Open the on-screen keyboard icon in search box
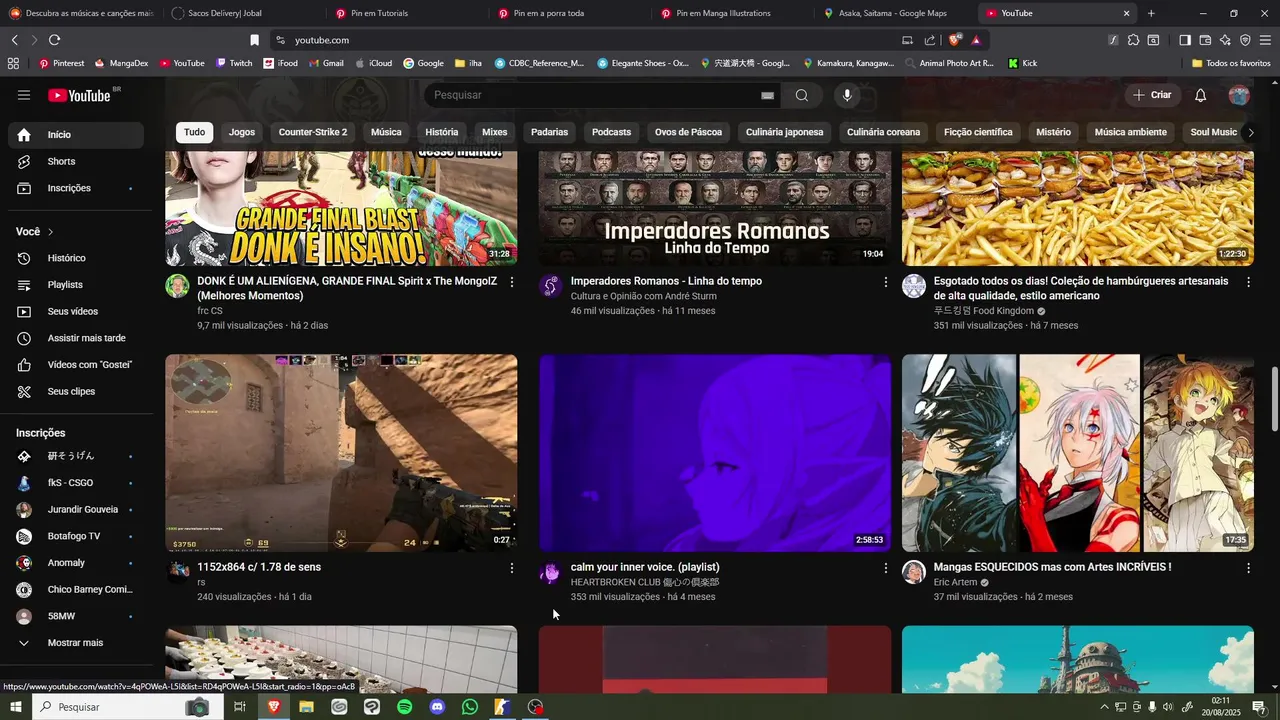 767,95
